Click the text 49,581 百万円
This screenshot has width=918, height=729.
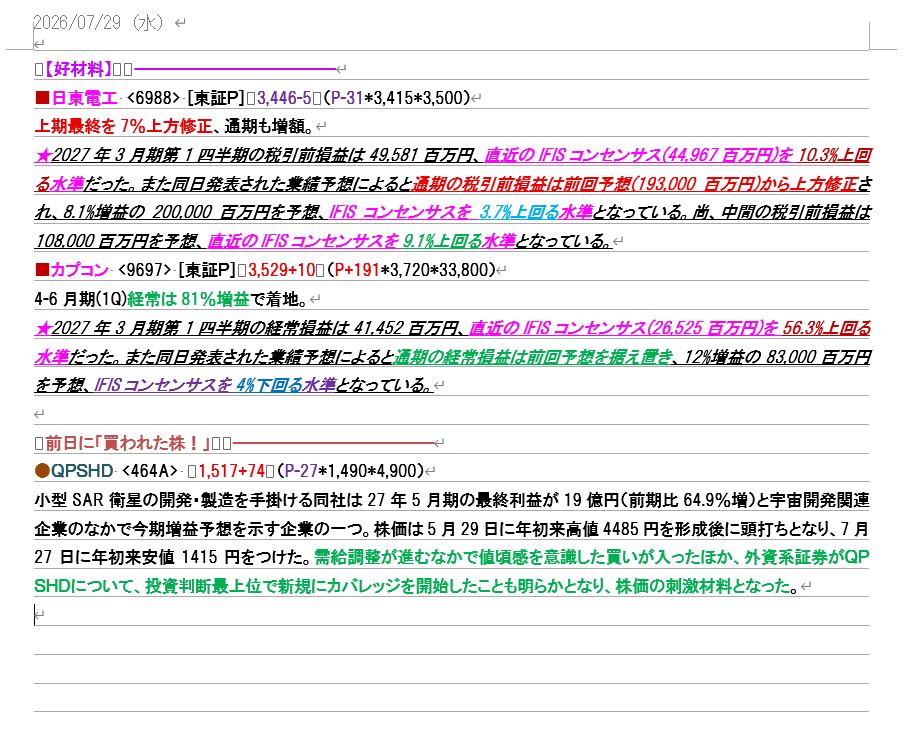420,155
